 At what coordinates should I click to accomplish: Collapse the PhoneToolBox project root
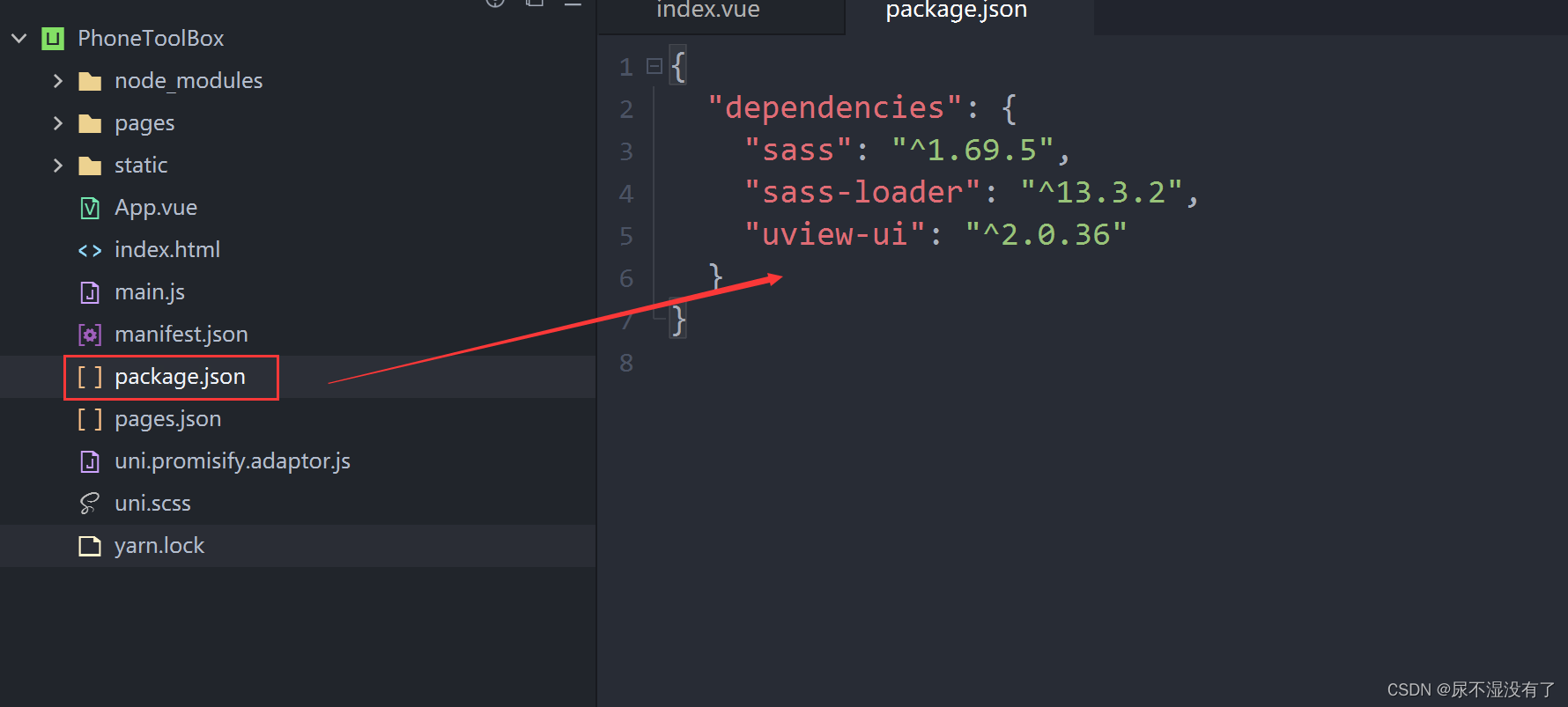click(19, 39)
